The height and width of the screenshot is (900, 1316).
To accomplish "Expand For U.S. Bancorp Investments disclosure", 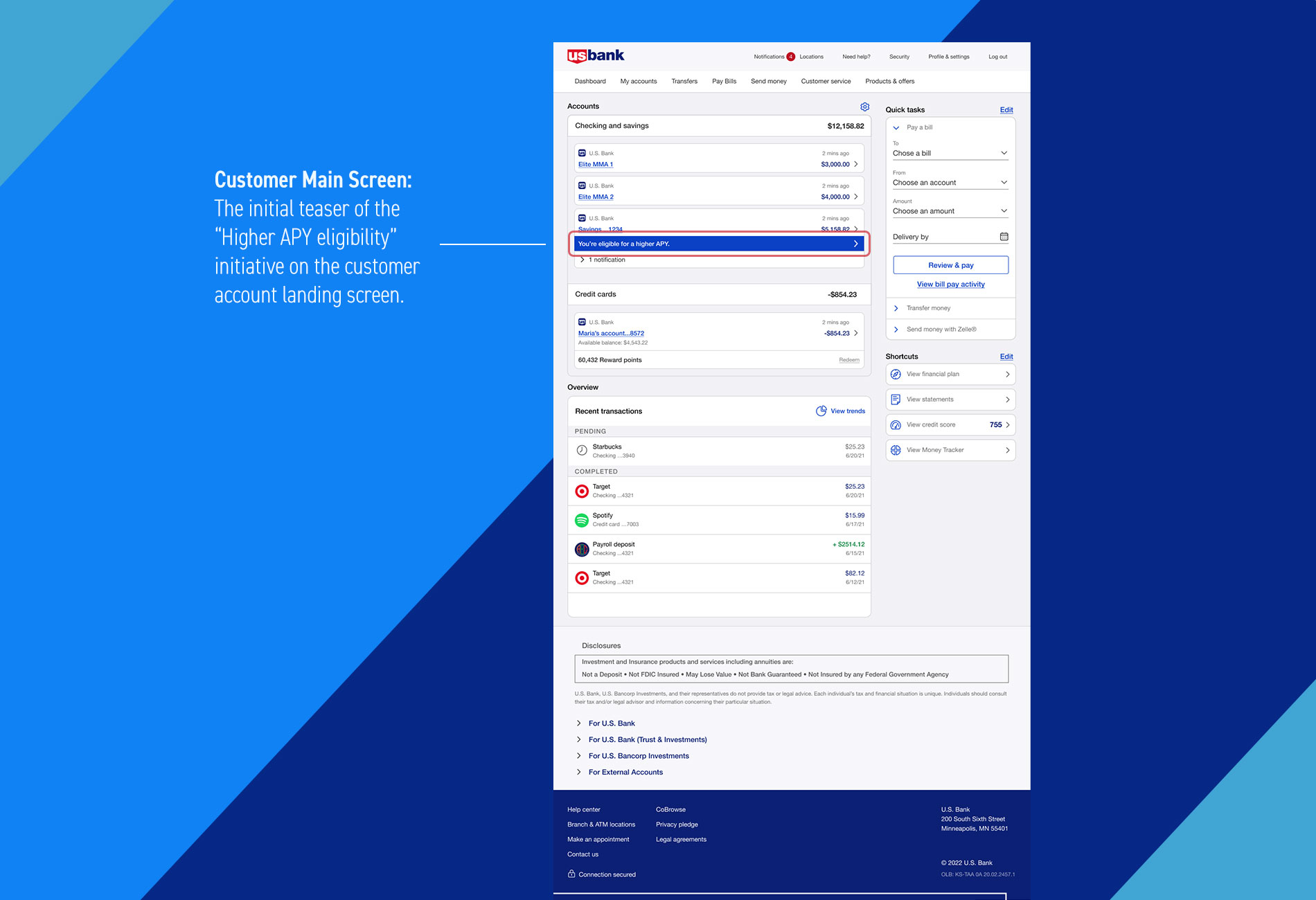I will [578, 756].
